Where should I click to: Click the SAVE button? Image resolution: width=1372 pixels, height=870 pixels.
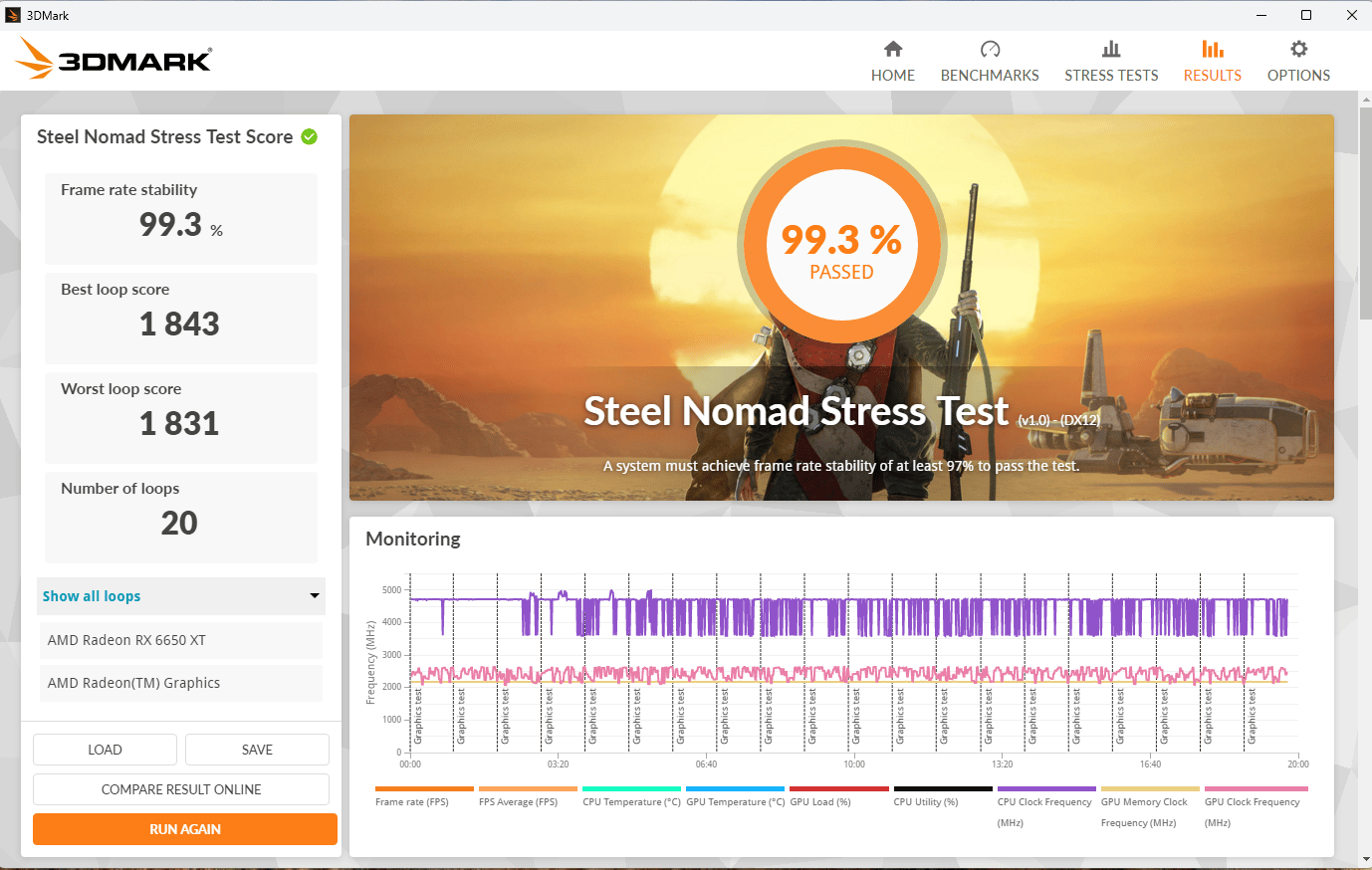click(x=257, y=750)
